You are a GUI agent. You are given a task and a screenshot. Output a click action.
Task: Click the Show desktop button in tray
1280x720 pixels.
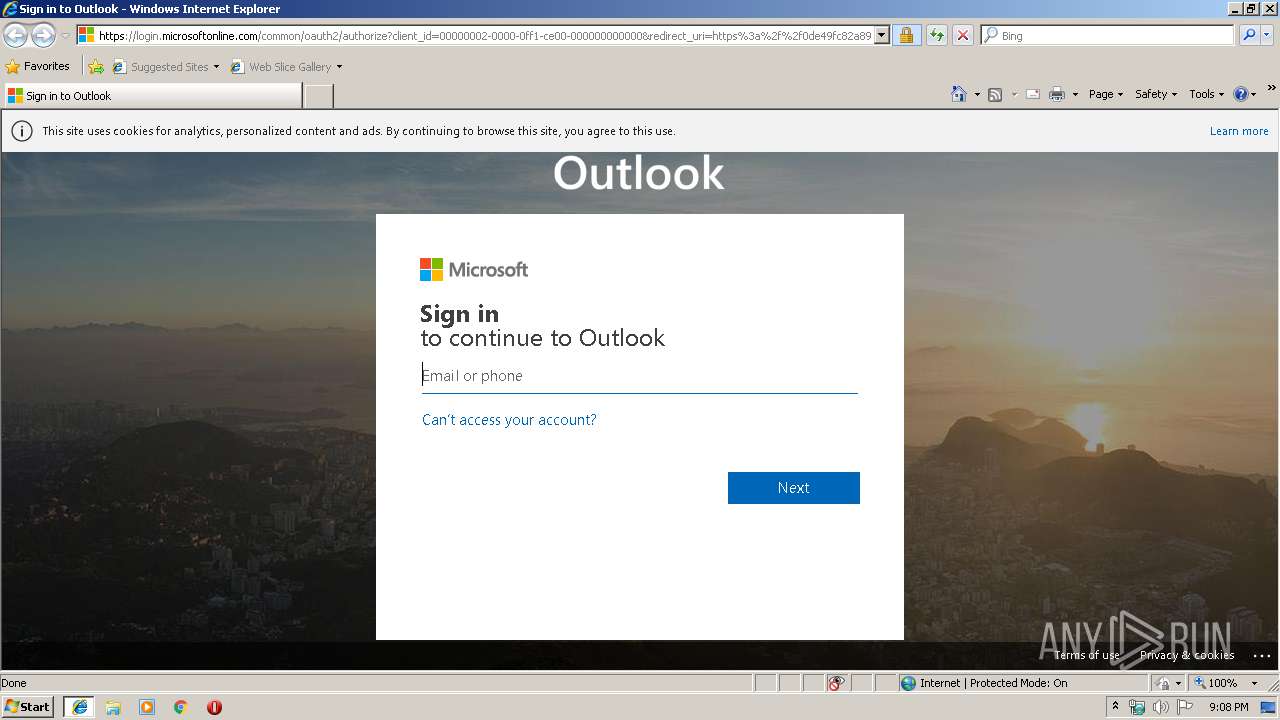(1269, 707)
